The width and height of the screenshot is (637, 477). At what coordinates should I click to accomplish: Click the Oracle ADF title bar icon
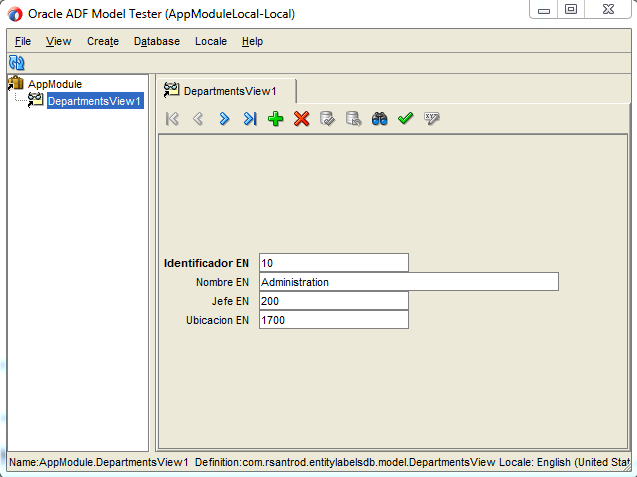[x=15, y=14]
